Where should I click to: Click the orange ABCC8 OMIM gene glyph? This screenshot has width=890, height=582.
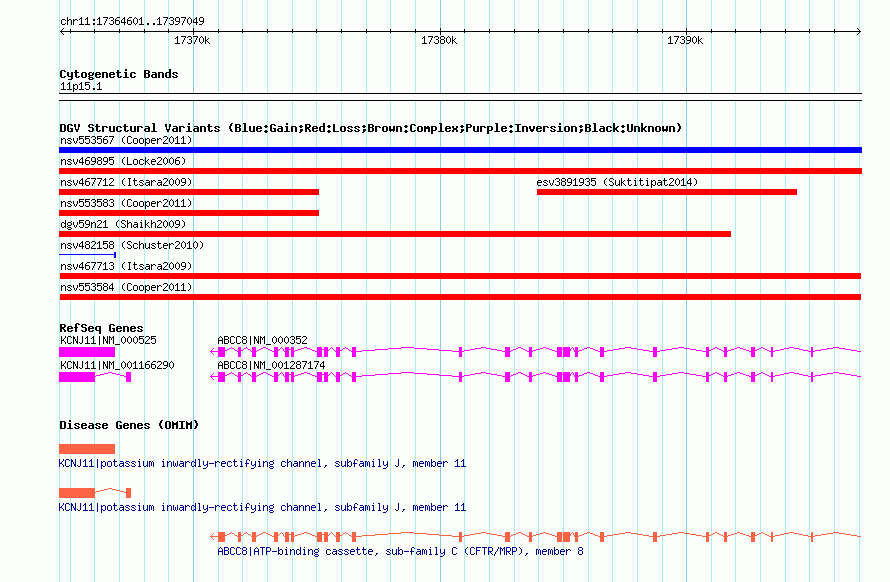tap(536, 537)
